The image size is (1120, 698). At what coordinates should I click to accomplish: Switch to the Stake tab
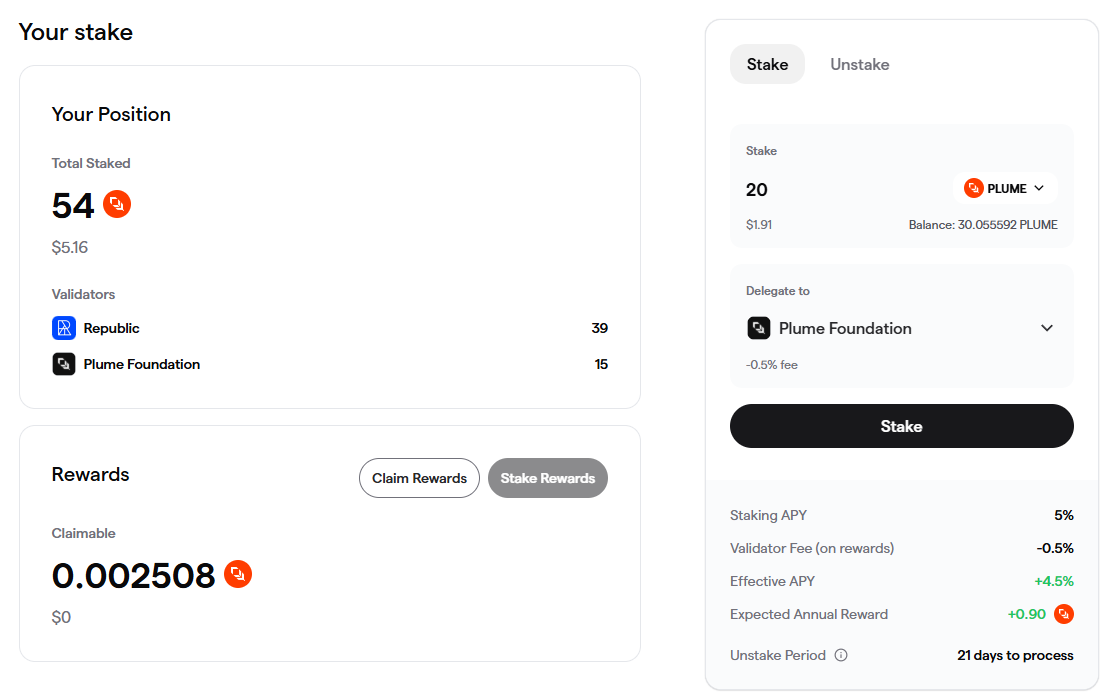click(x=767, y=64)
